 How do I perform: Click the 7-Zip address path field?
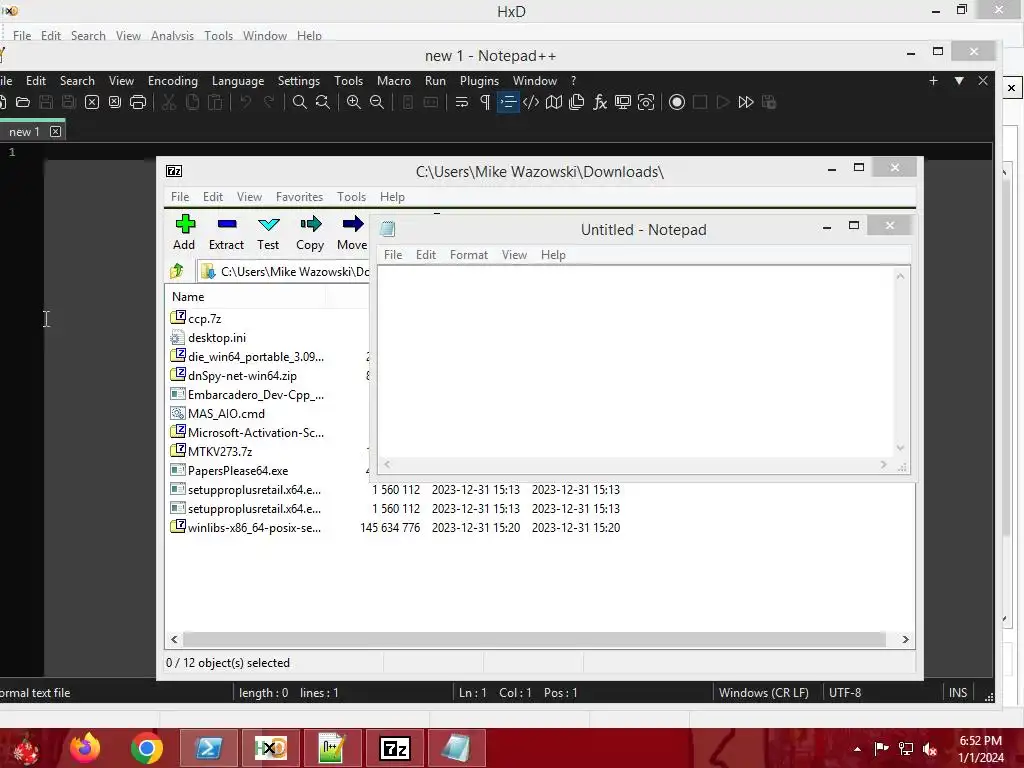[x=284, y=271]
